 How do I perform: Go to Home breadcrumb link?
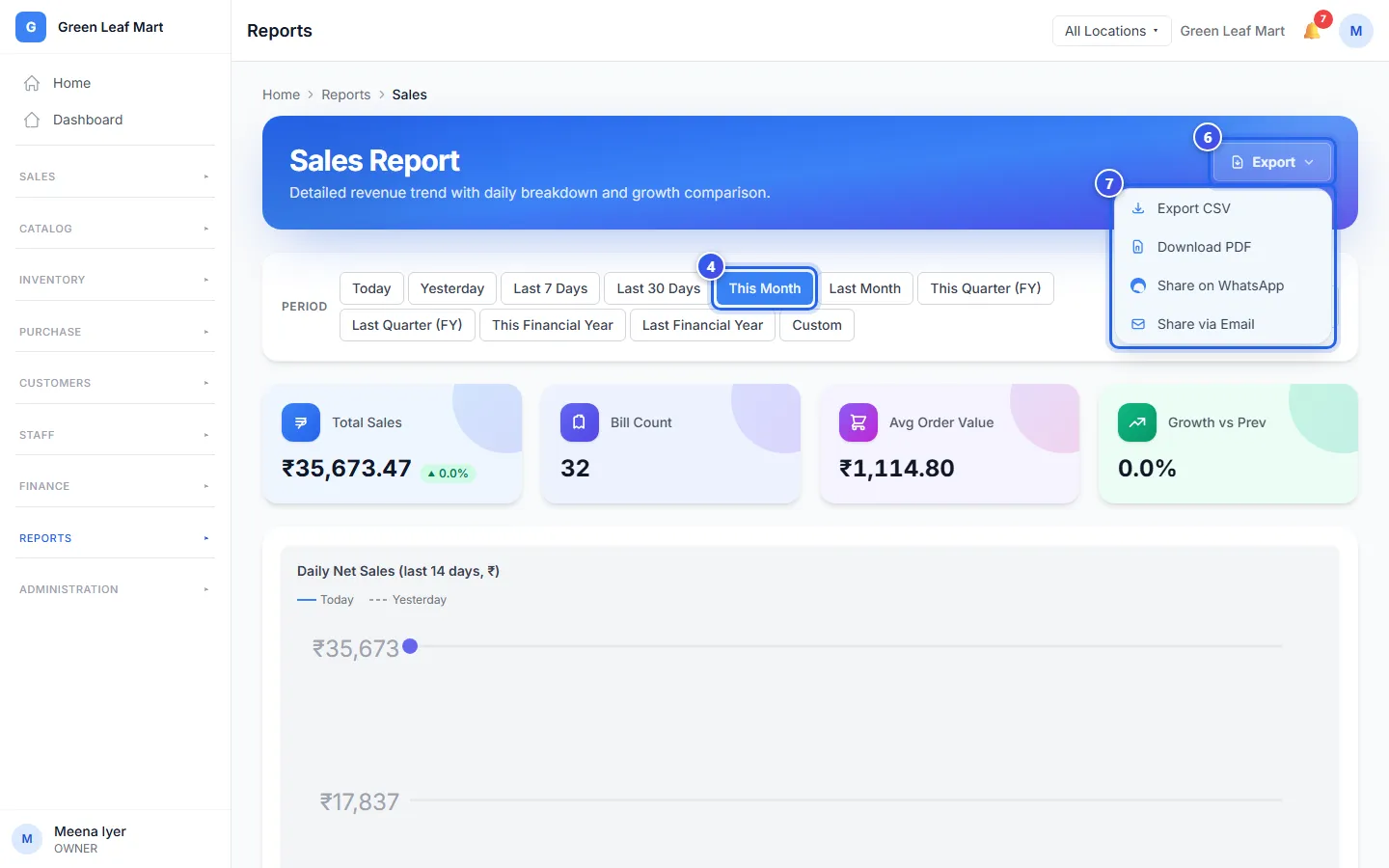click(281, 95)
